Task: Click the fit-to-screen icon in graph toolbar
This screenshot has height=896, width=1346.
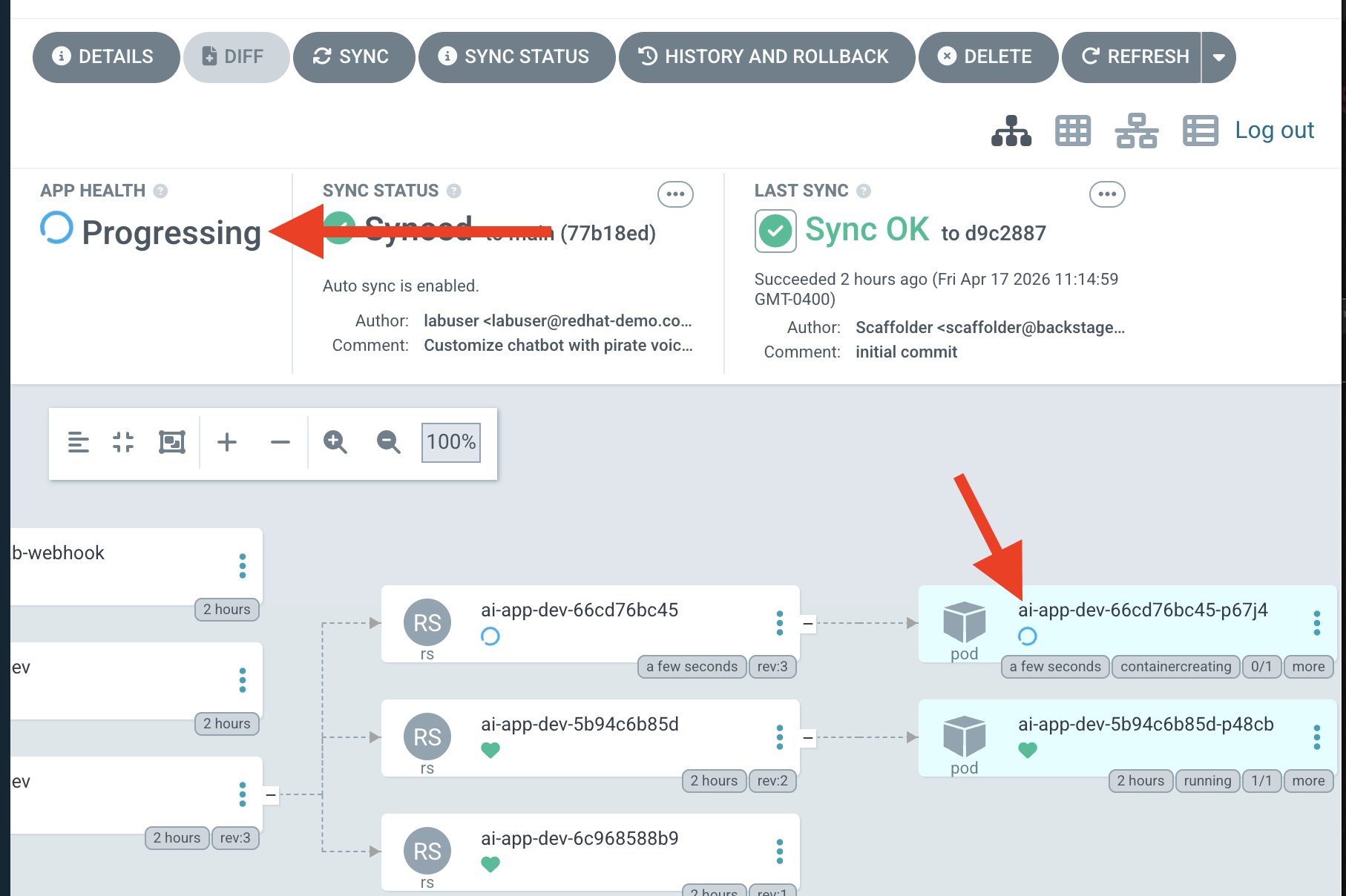Action: pyautogui.click(x=172, y=442)
